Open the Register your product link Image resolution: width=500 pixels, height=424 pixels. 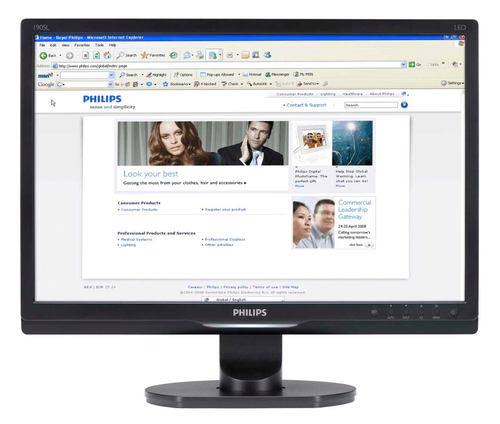click(225, 210)
